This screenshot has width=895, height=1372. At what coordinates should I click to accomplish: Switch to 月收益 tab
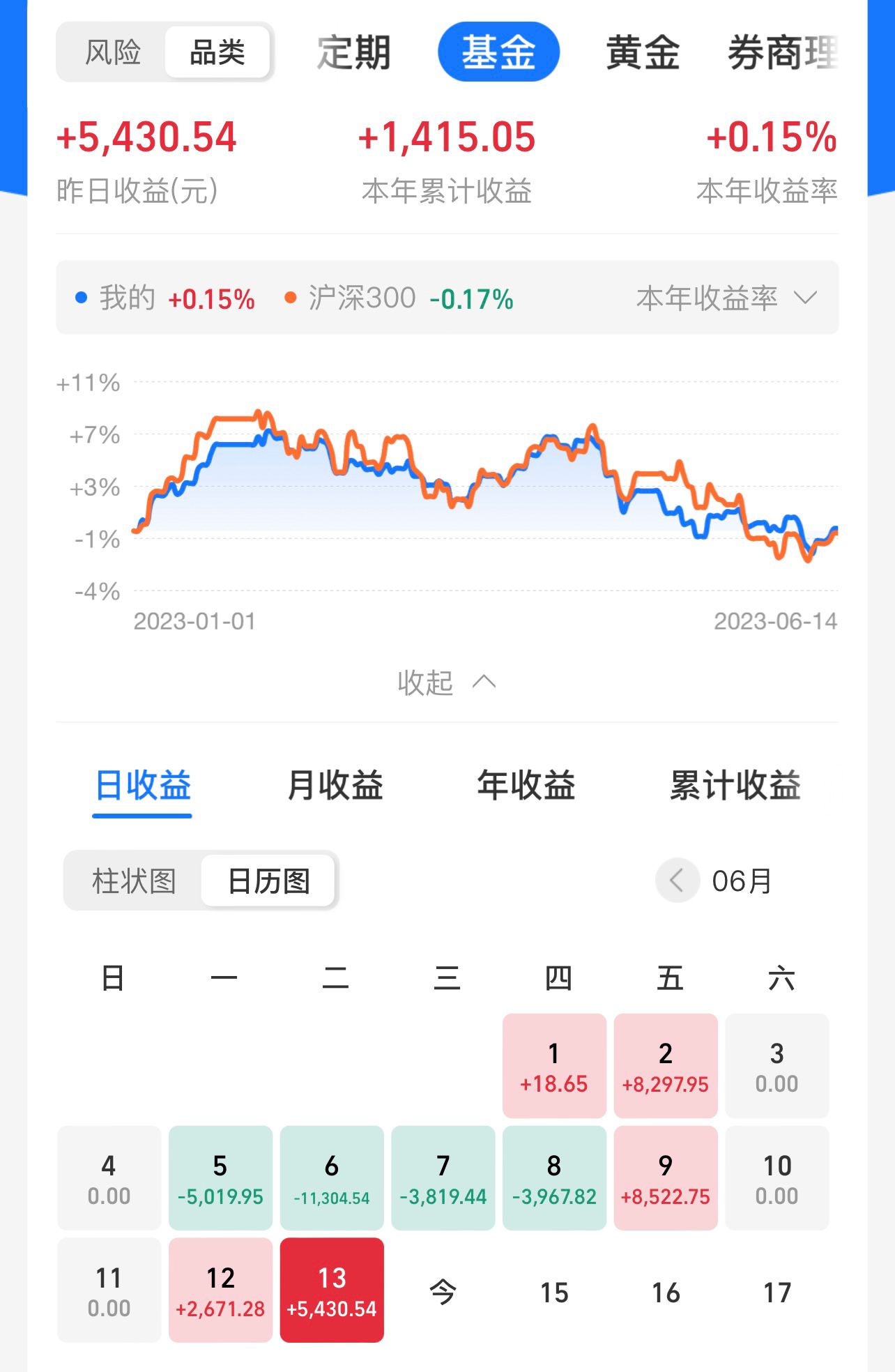[x=335, y=786]
